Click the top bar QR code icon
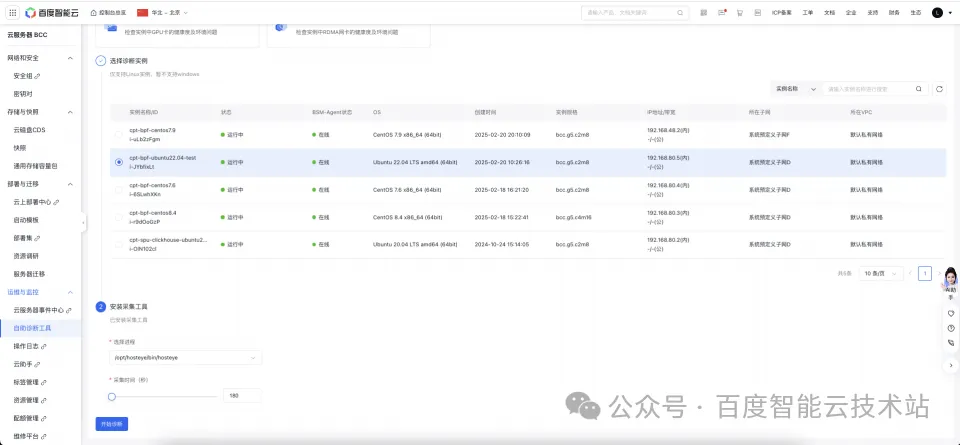960x445 pixels. [x=704, y=12]
